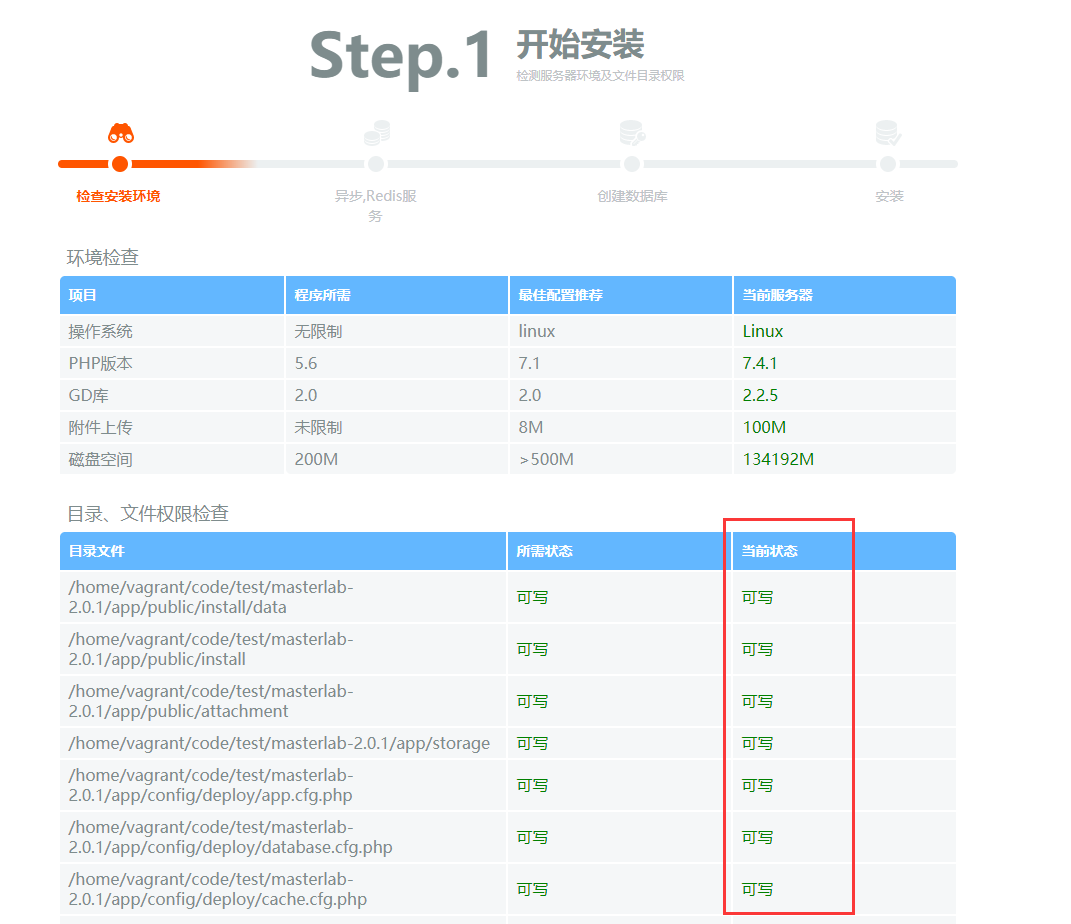Select the 异步,Redis服务 step label
Screen dimensions: 1071x924
pyautogui.click(x=376, y=206)
